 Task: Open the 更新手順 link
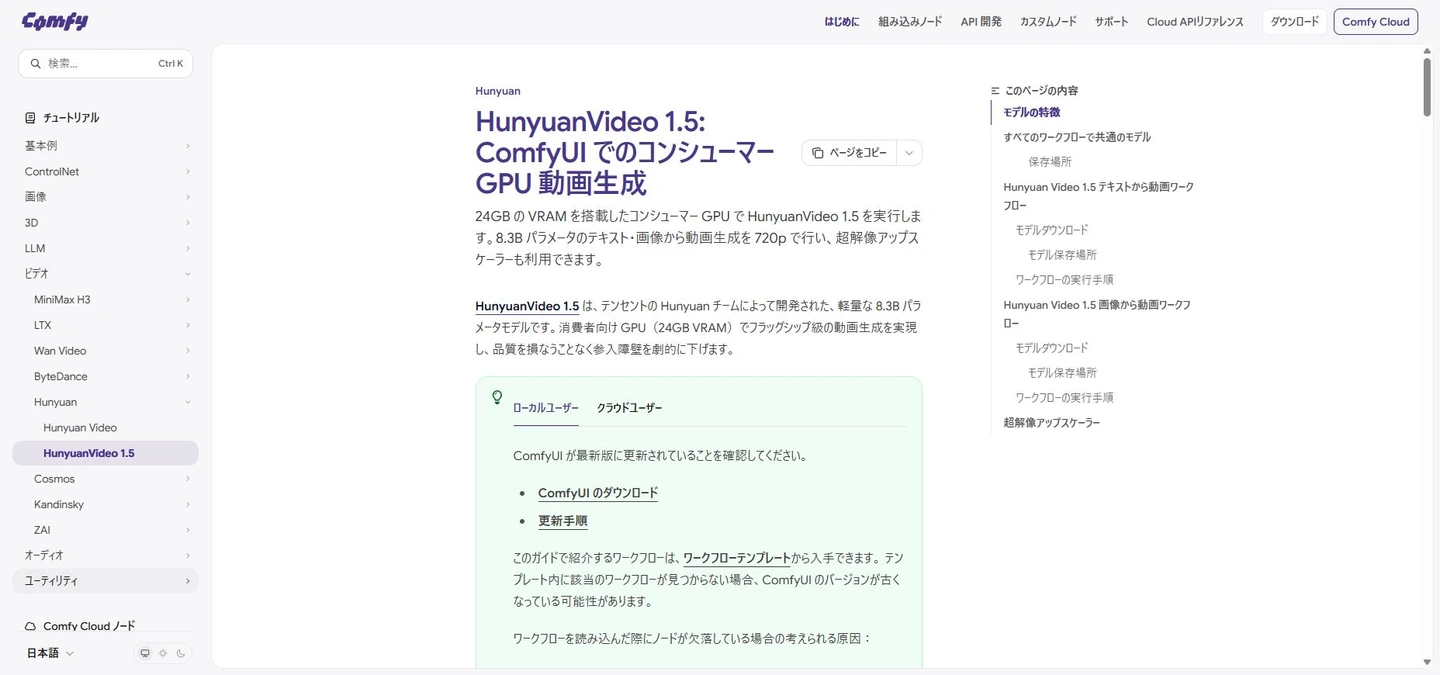(x=563, y=521)
